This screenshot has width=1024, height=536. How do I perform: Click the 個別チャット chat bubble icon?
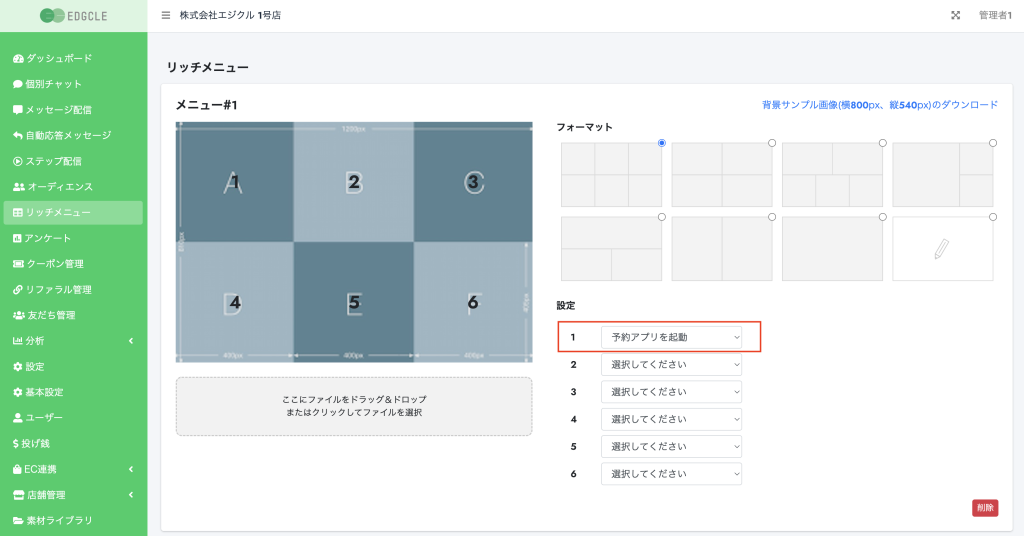(x=18, y=84)
